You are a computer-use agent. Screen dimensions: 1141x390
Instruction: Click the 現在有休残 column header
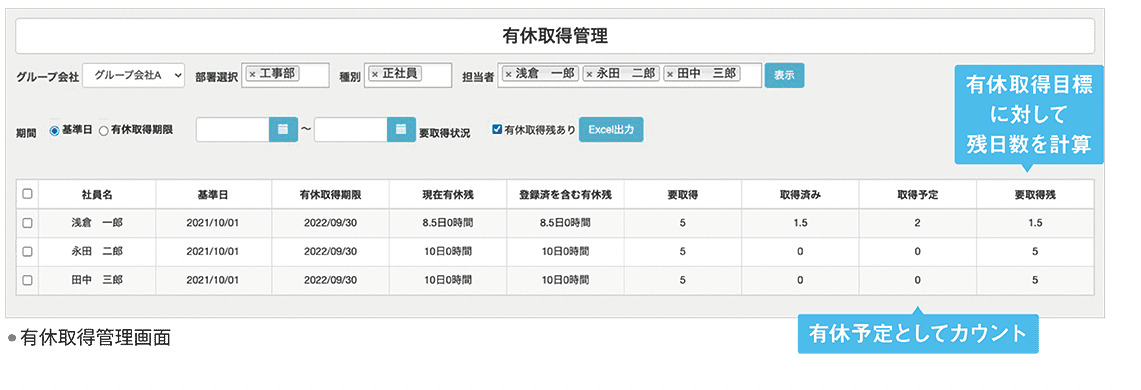pyautogui.click(x=448, y=194)
